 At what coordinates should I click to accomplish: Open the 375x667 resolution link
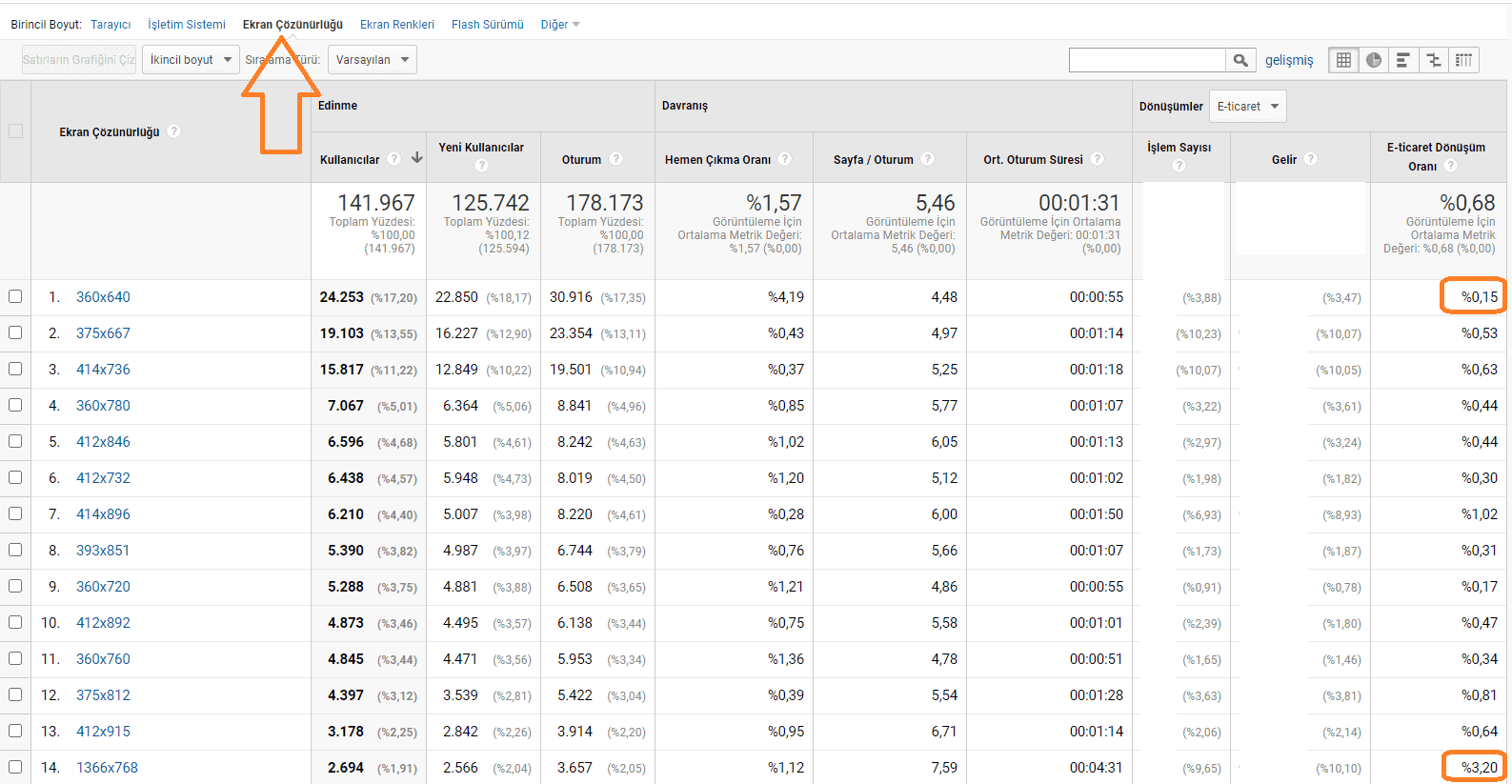pos(103,333)
